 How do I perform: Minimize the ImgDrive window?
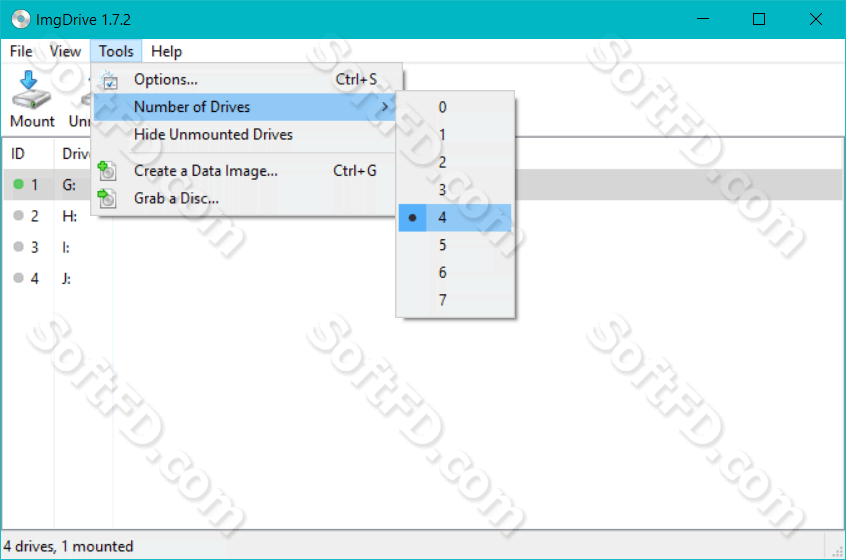(702, 19)
